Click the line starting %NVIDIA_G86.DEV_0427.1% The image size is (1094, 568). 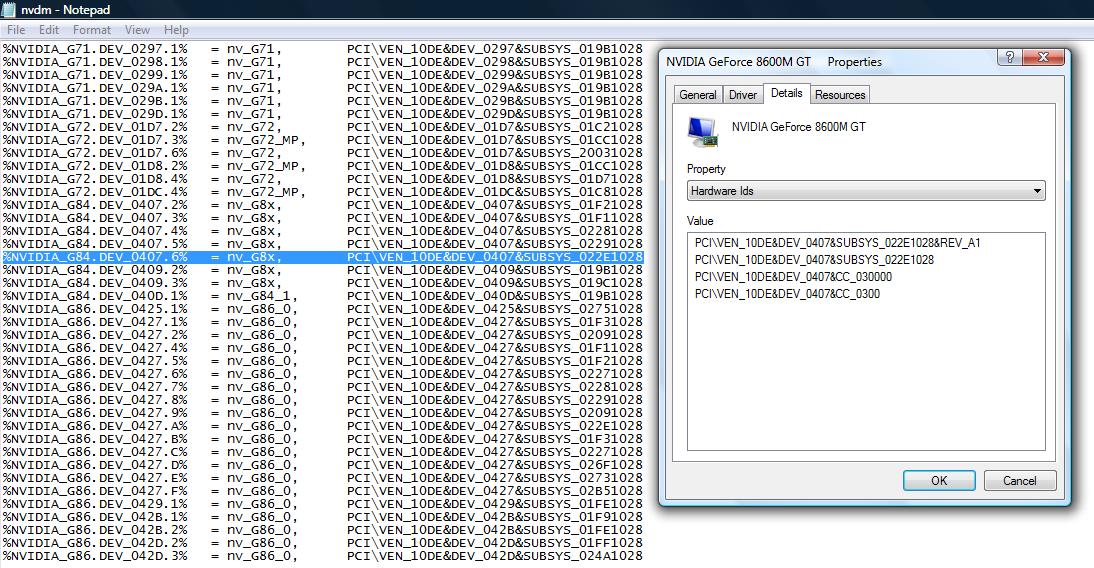[x=322, y=322]
